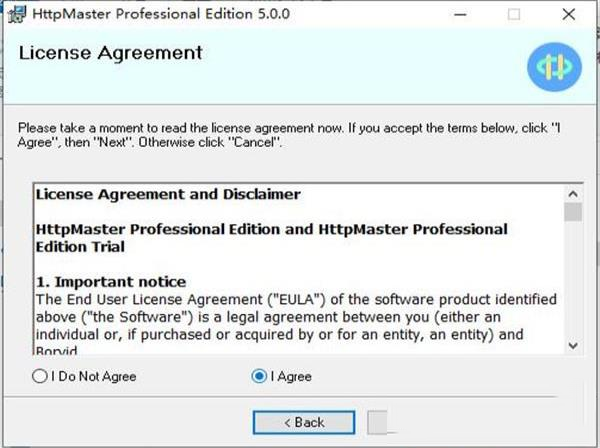Select the "I Agree" radio button
Screen dimensions: 600x448
tap(260, 377)
